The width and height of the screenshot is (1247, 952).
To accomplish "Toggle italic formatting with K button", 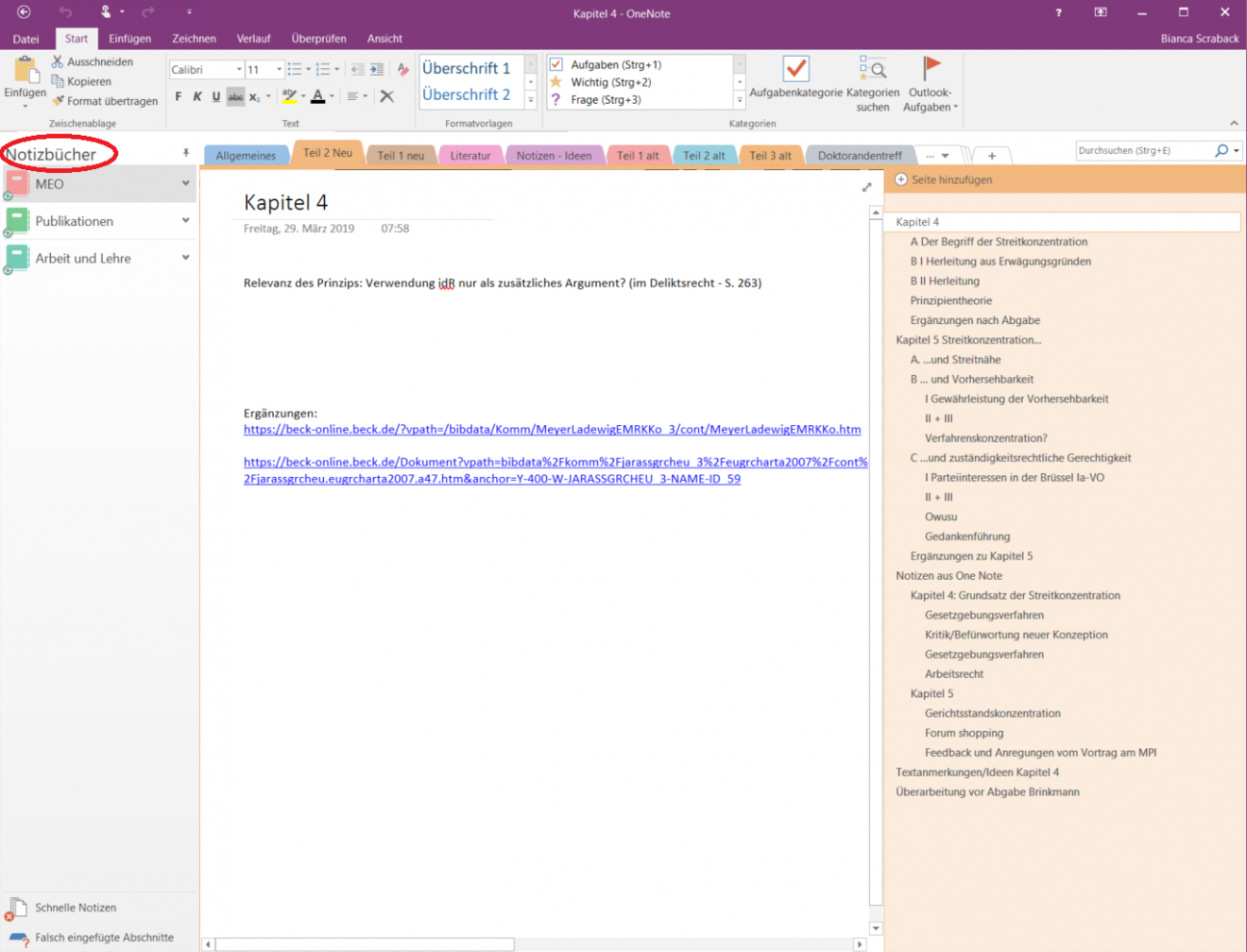I will pyautogui.click(x=197, y=96).
